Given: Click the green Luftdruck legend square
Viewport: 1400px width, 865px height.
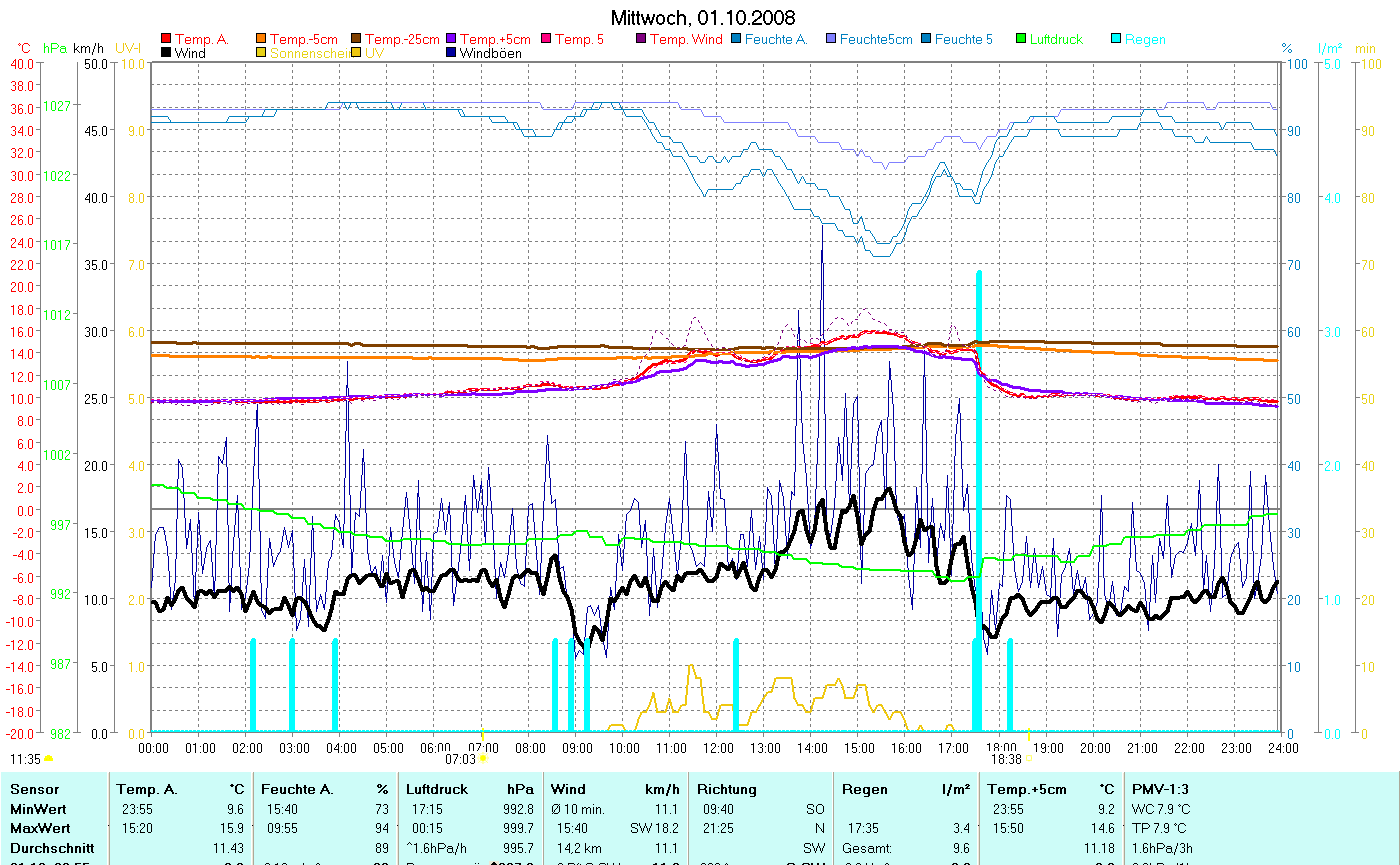Looking at the screenshot, I should pyautogui.click(x=1022, y=40).
